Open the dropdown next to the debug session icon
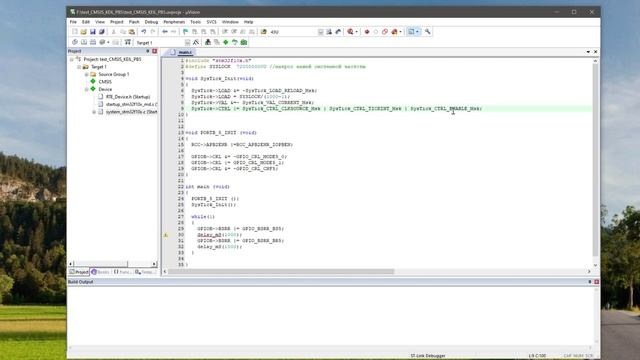 356,31
